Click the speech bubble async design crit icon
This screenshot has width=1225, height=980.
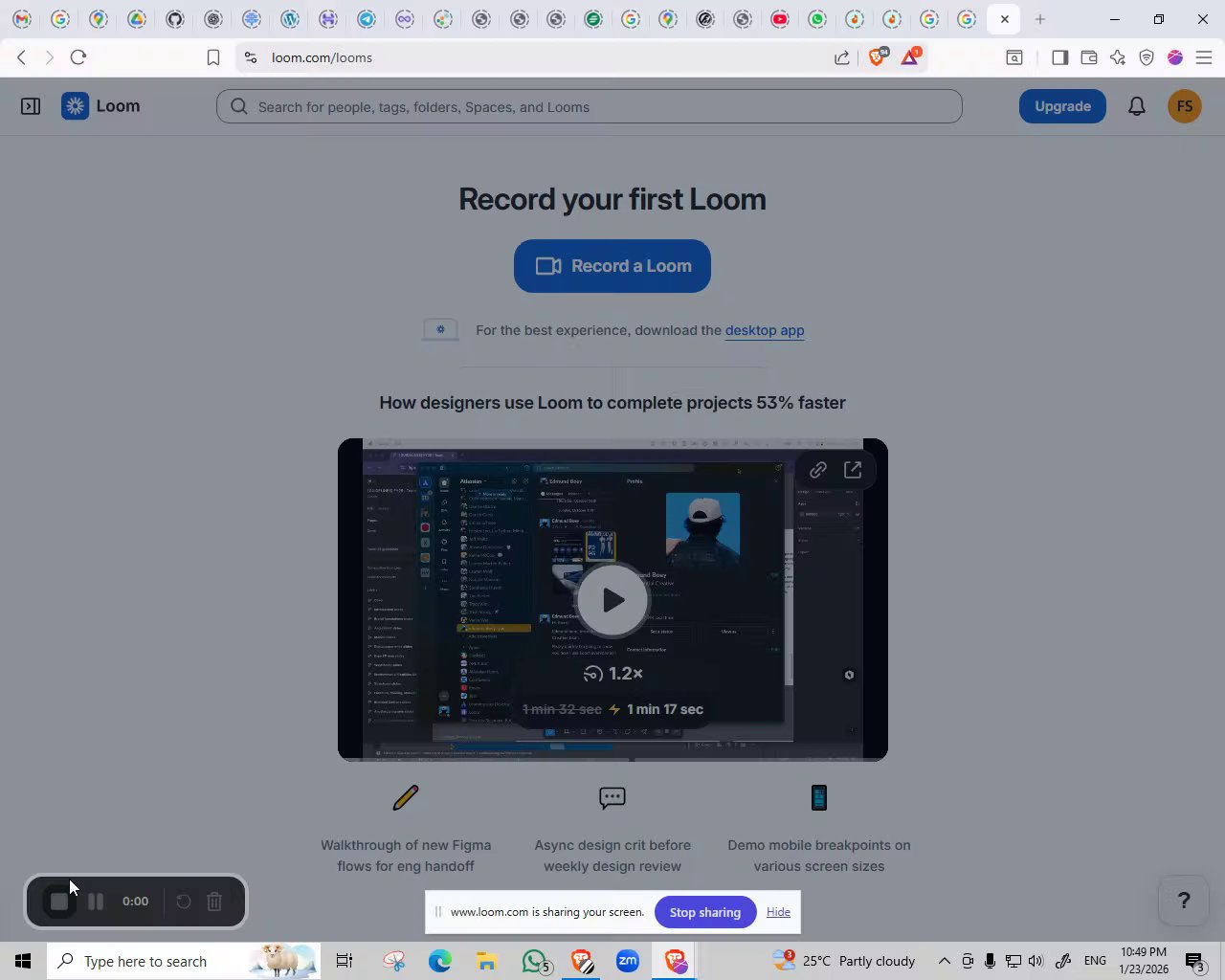(x=612, y=797)
